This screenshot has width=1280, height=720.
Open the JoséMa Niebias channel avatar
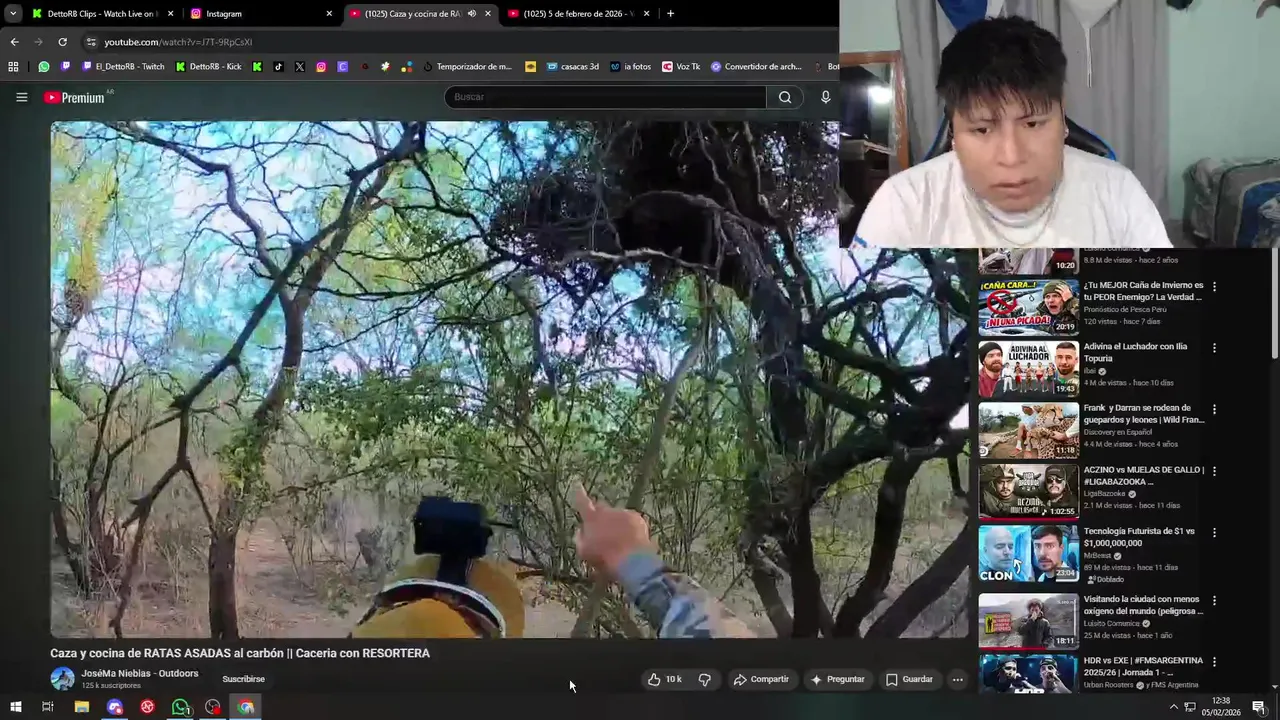pyautogui.click(x=63, y=679)
